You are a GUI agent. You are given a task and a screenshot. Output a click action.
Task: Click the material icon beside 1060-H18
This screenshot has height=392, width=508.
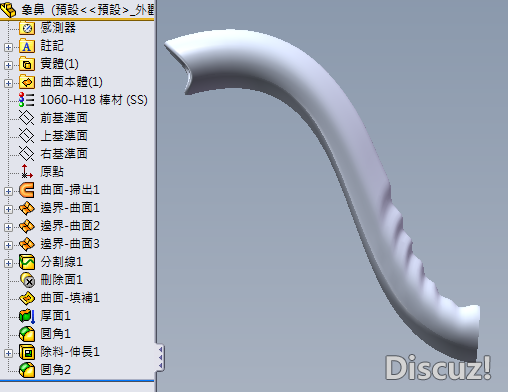pyautogui.click(x=26, y=100)
